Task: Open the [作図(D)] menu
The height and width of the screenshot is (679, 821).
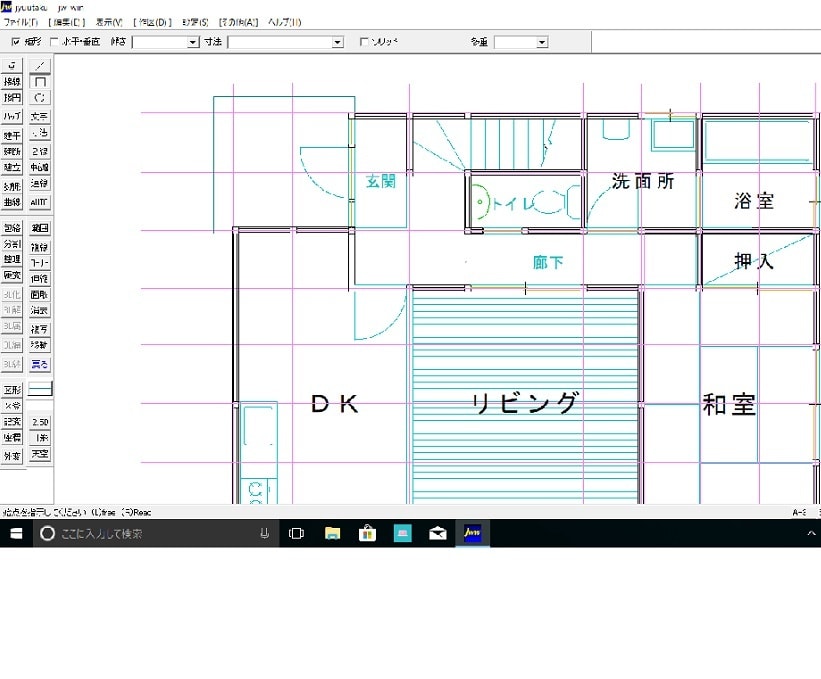Action: tap(152, 22)
